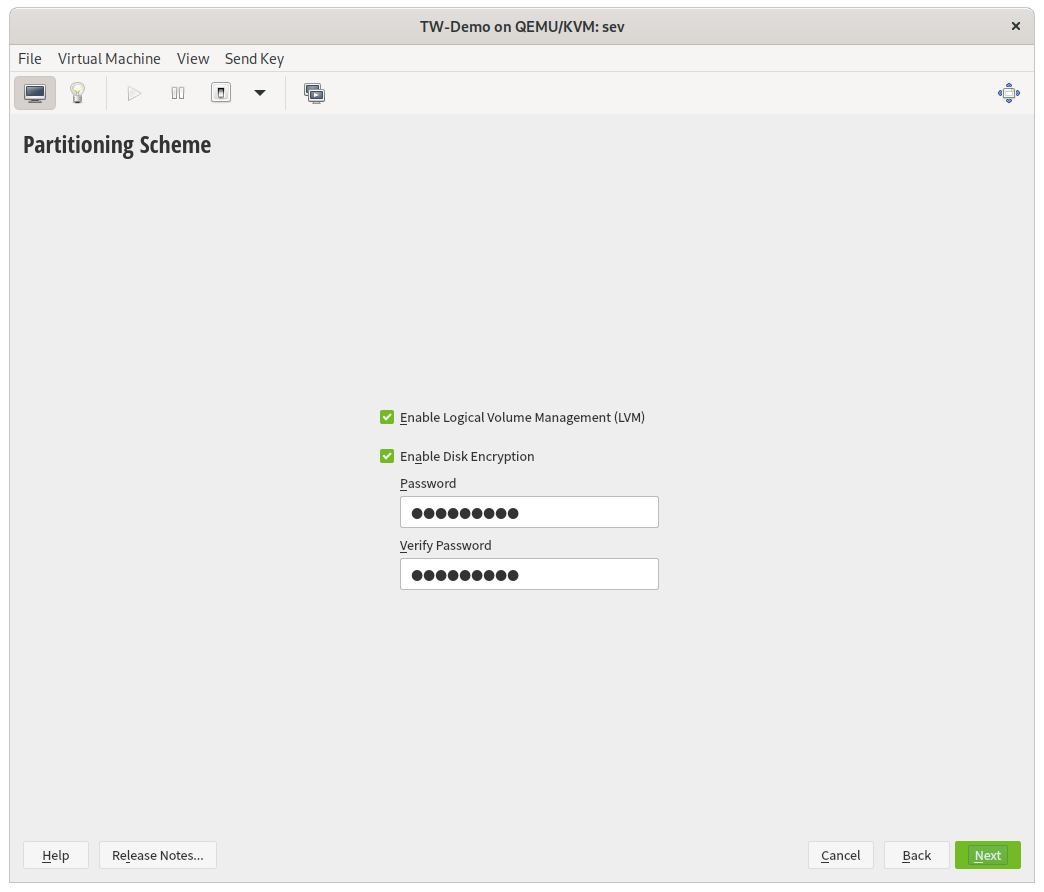The height and width of the screenshot is (892, 1044).
Task: Switch to fullscreen view icon
Action: [1008, 93]
